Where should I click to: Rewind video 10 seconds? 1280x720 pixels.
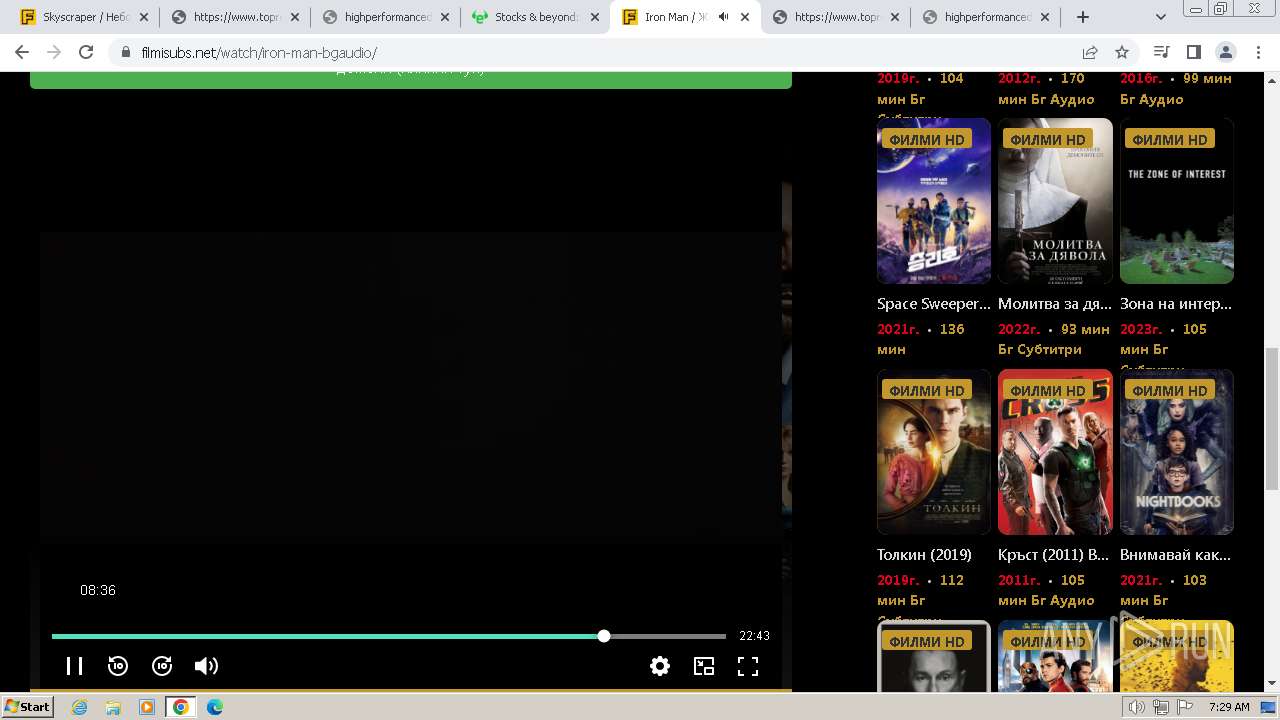(118, 666)
